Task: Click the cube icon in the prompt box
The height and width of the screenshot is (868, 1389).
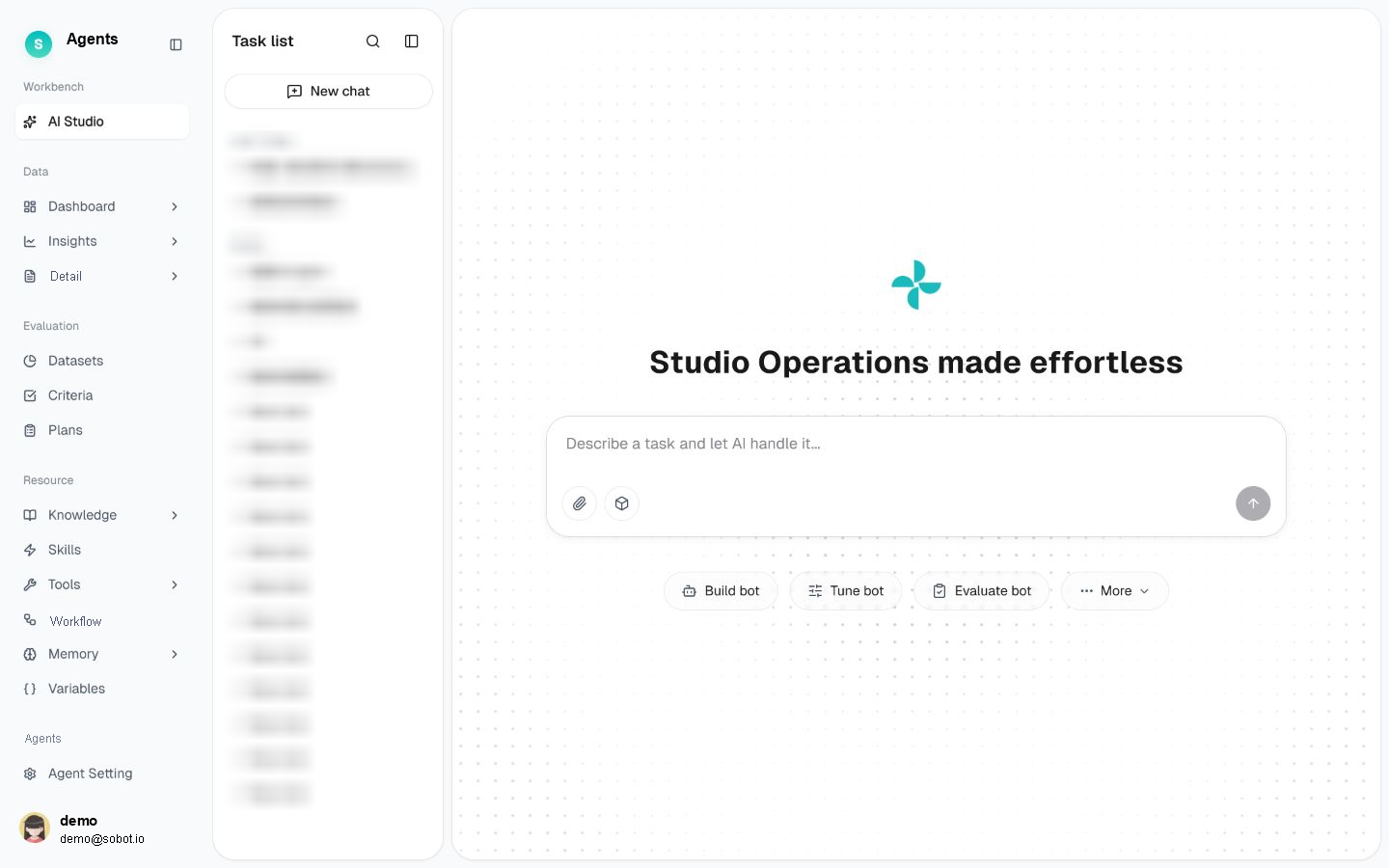Action: tap(622, 503)
